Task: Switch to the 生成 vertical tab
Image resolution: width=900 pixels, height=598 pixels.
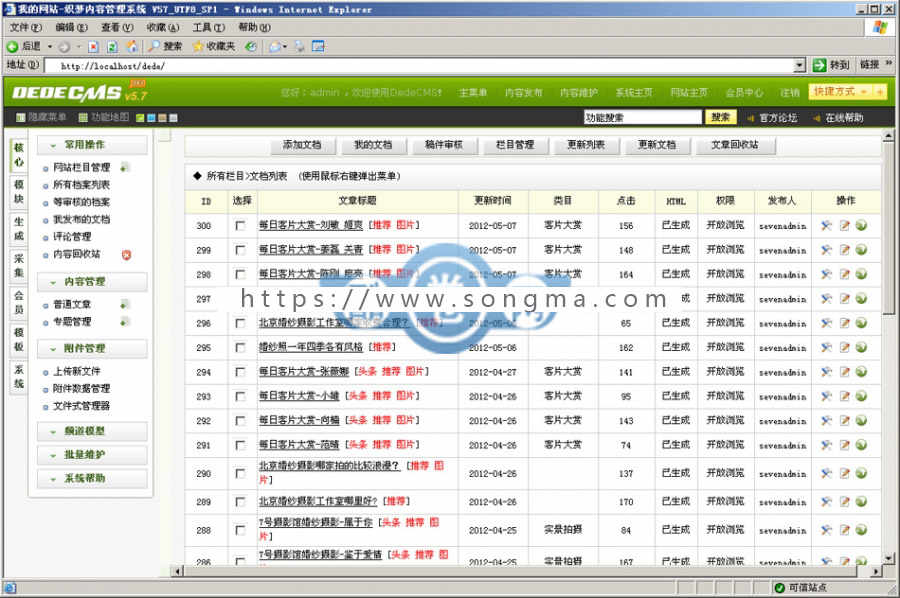Action: [19, 228]
